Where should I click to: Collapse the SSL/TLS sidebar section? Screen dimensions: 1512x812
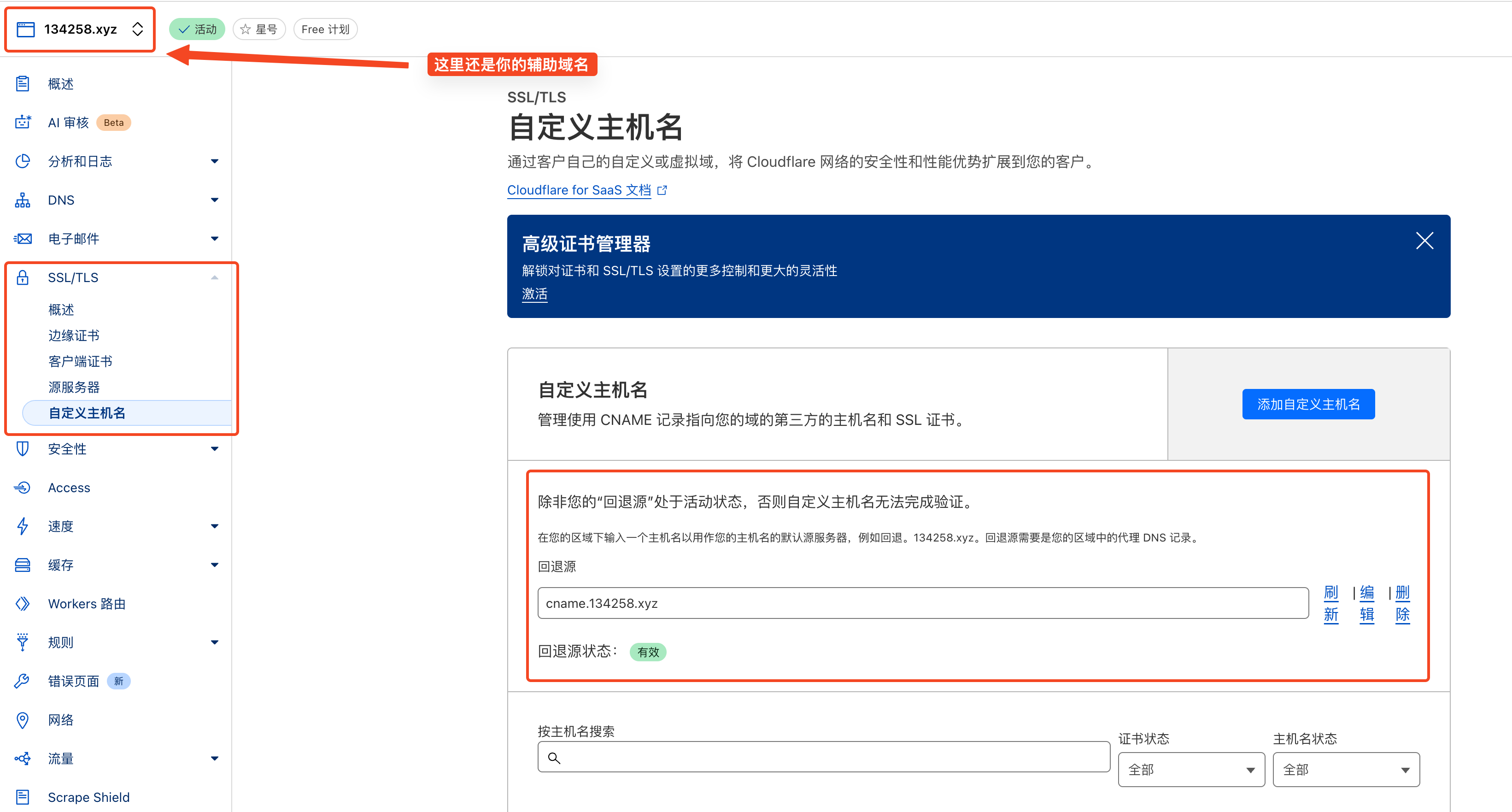(x=214, y=278)
